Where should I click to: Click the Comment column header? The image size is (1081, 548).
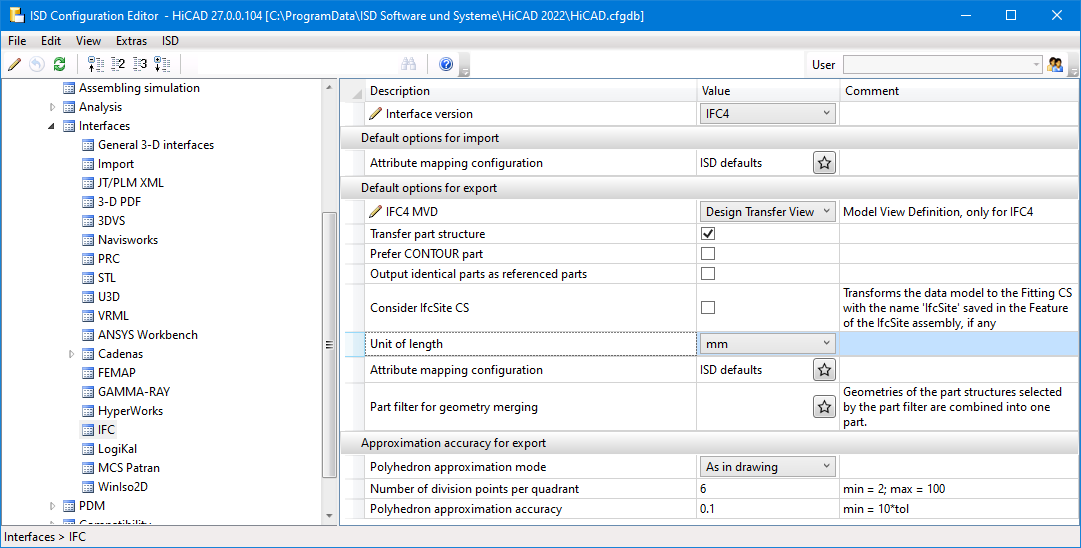pyautogui.click(x=960, y=91)
